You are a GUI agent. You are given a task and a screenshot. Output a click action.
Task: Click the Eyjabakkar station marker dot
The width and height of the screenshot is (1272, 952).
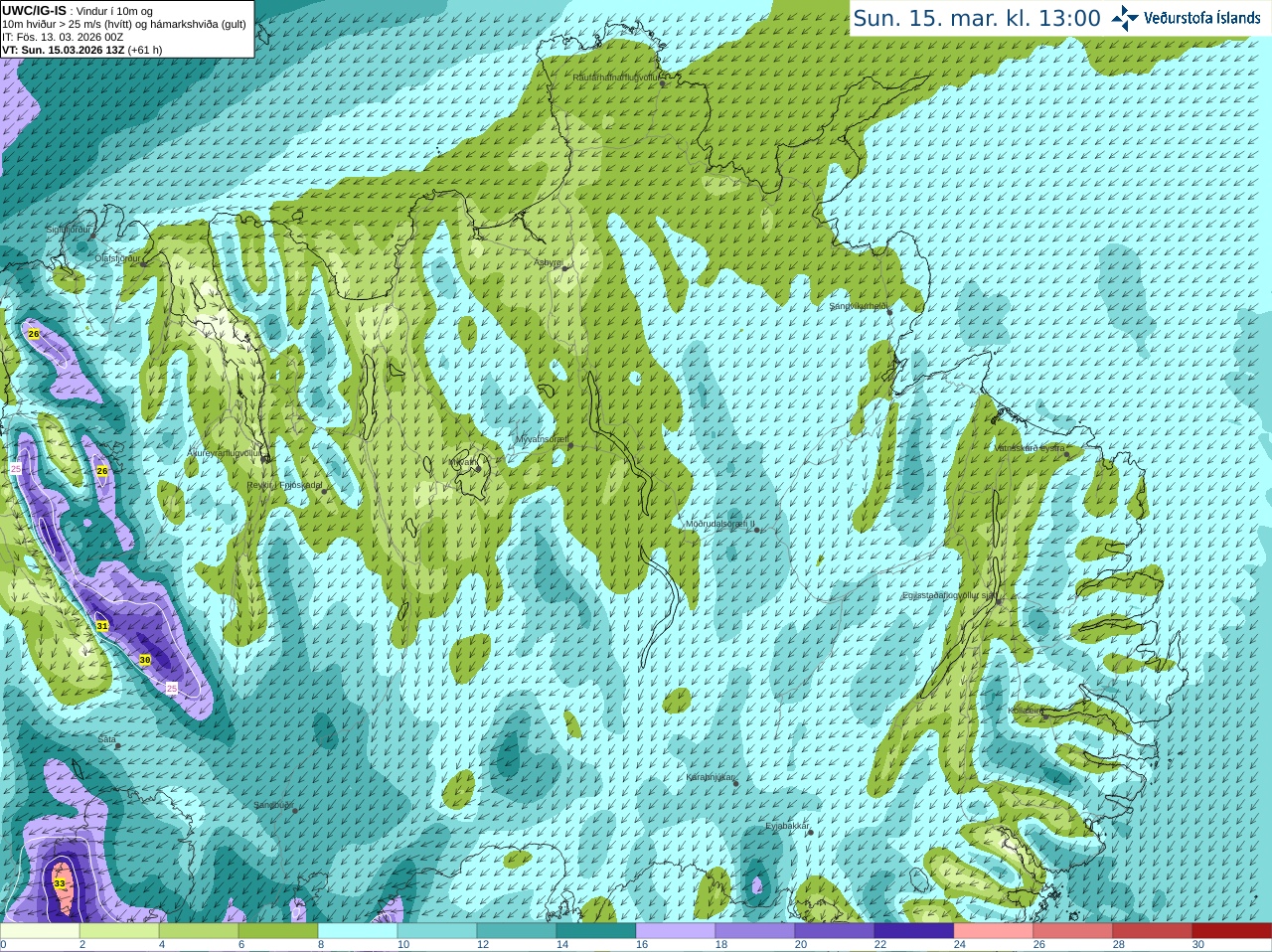point(811,832)
